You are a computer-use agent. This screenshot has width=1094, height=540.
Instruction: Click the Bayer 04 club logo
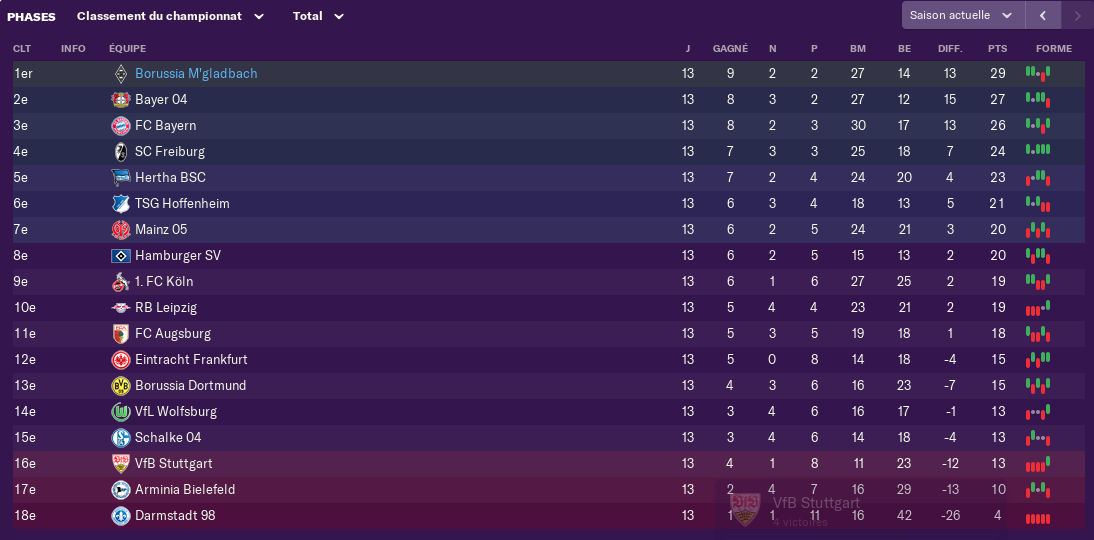pos(121,100)
